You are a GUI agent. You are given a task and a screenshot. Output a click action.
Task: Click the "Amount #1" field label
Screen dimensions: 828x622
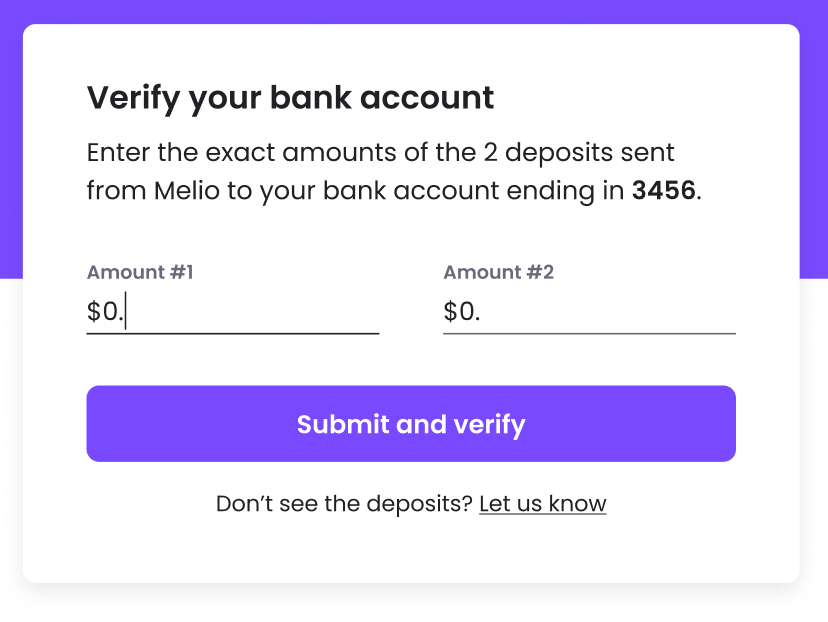point(140,272)
